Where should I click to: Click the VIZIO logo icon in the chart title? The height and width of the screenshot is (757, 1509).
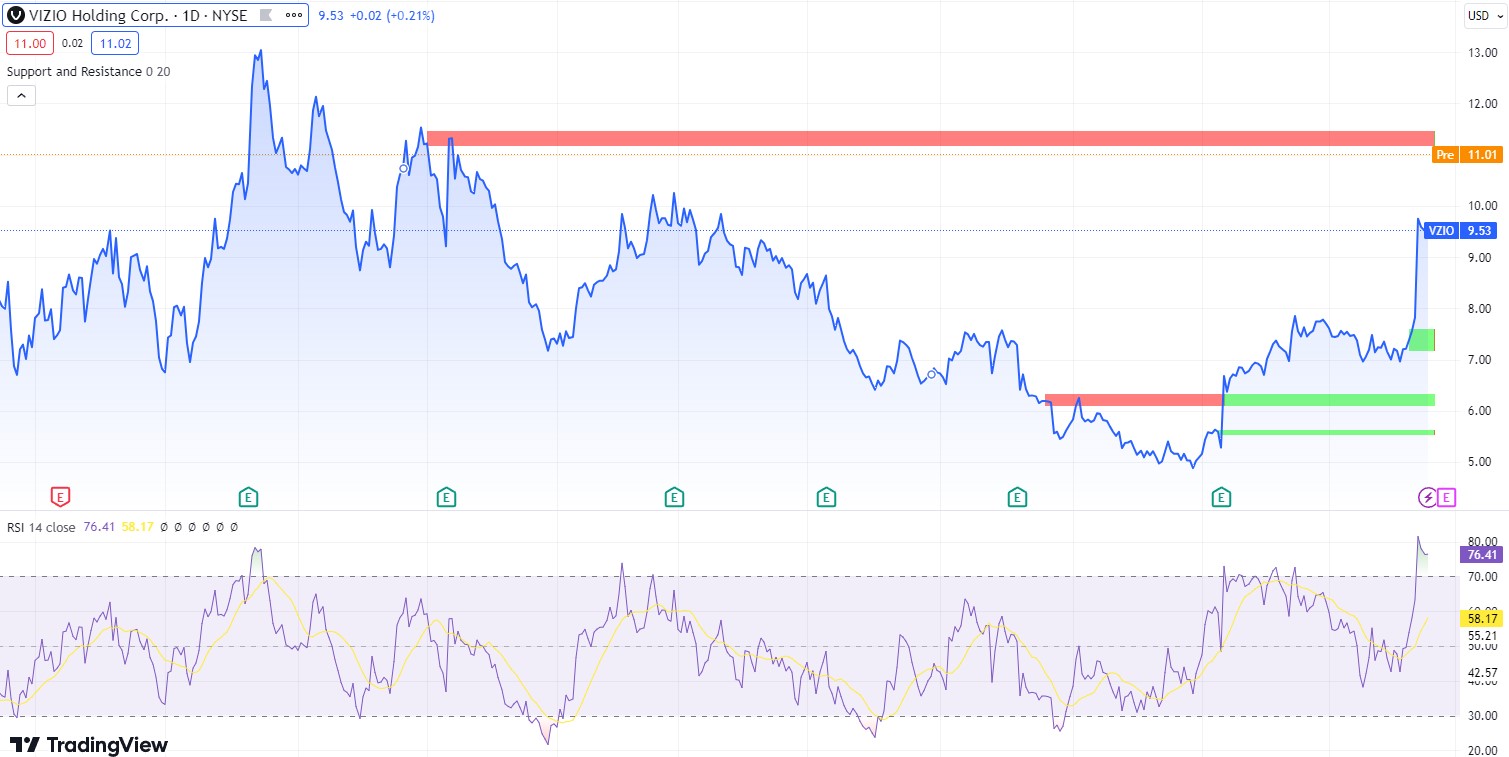[x=16, y=16]
